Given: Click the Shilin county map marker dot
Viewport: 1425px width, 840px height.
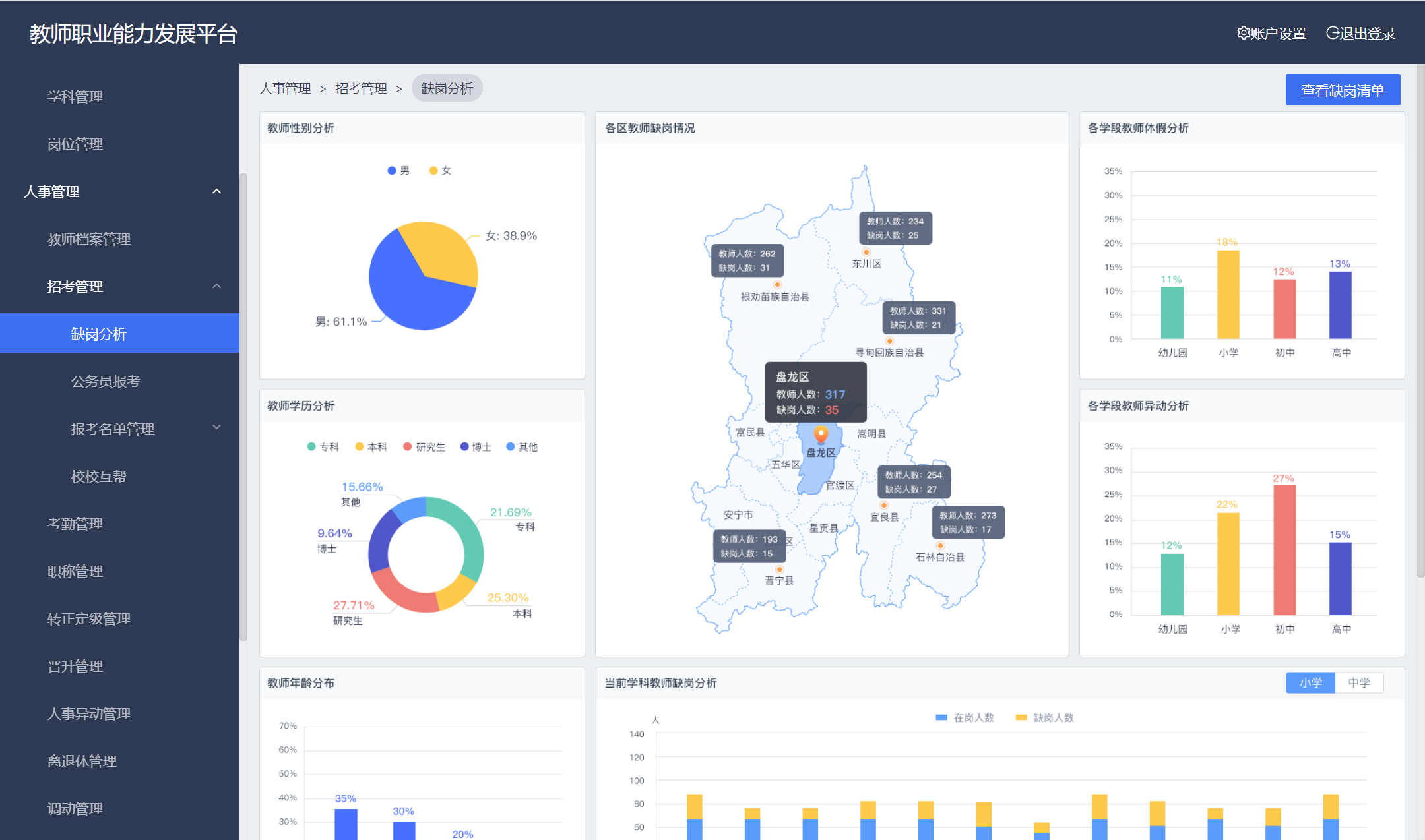Looking at the screenshot, I should tap(940, 545).
